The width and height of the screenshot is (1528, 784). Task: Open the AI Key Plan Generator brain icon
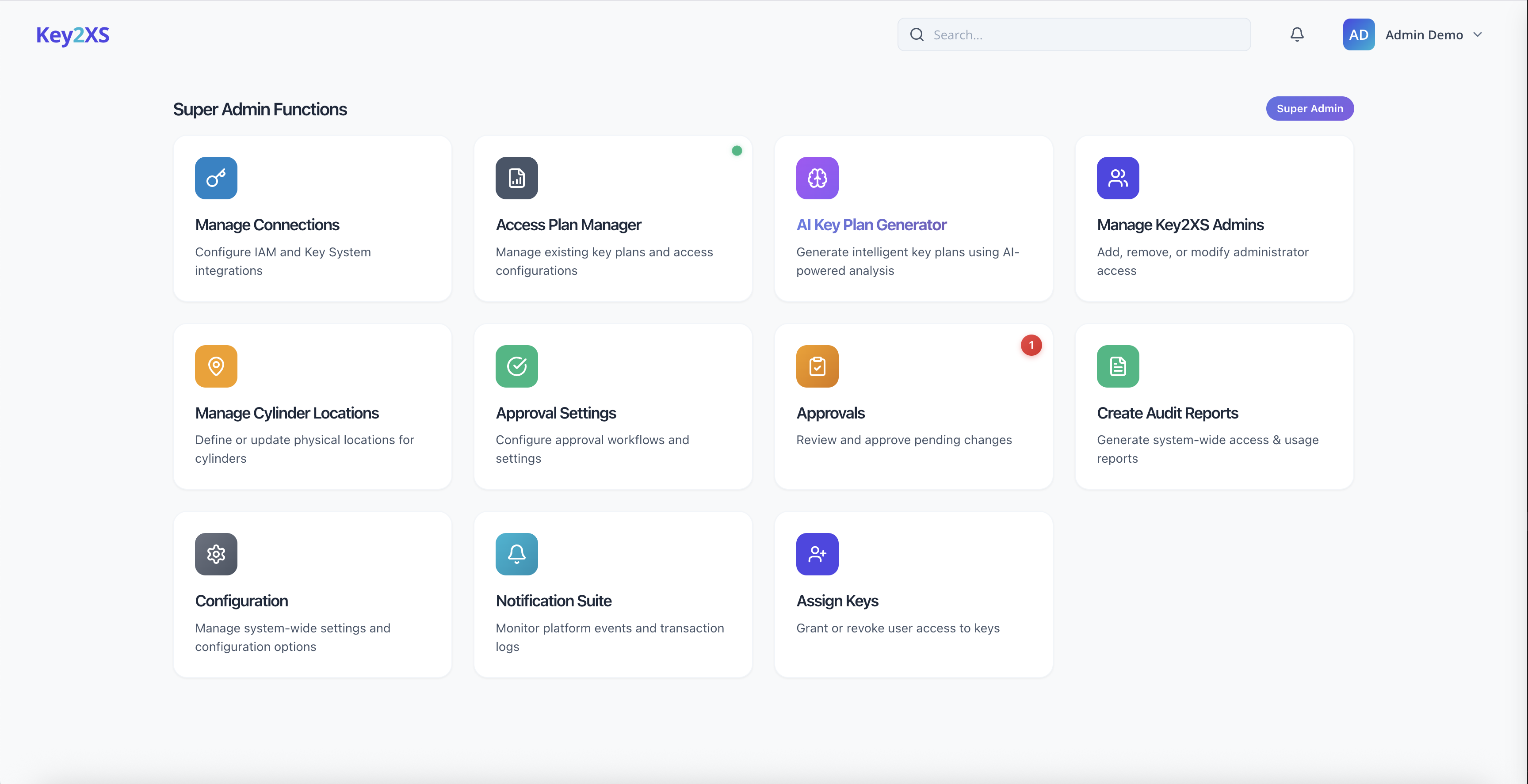point(817,178)
